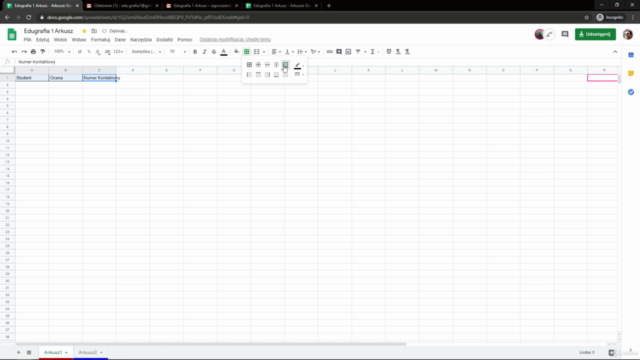Apply vertical borders from borders panel

coord(276,65)
